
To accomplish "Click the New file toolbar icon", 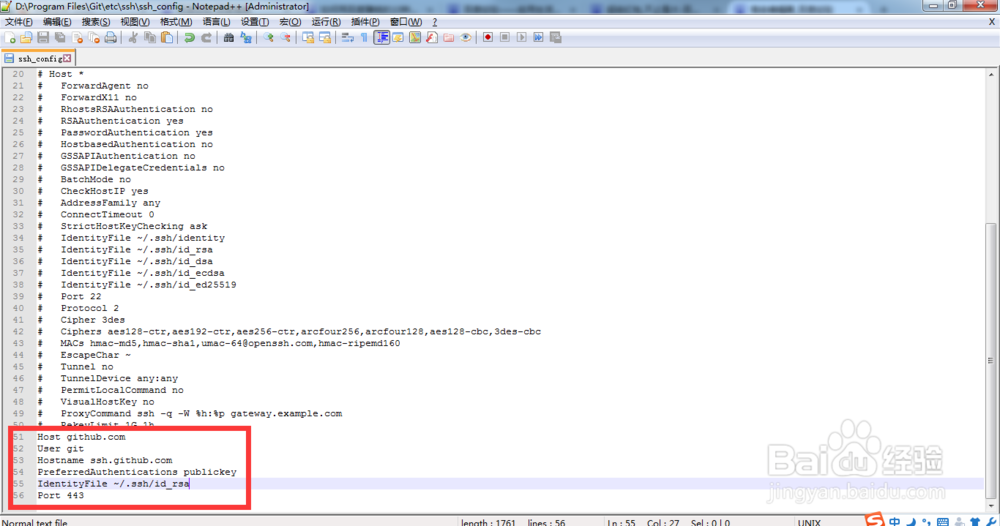I will 10,38.
